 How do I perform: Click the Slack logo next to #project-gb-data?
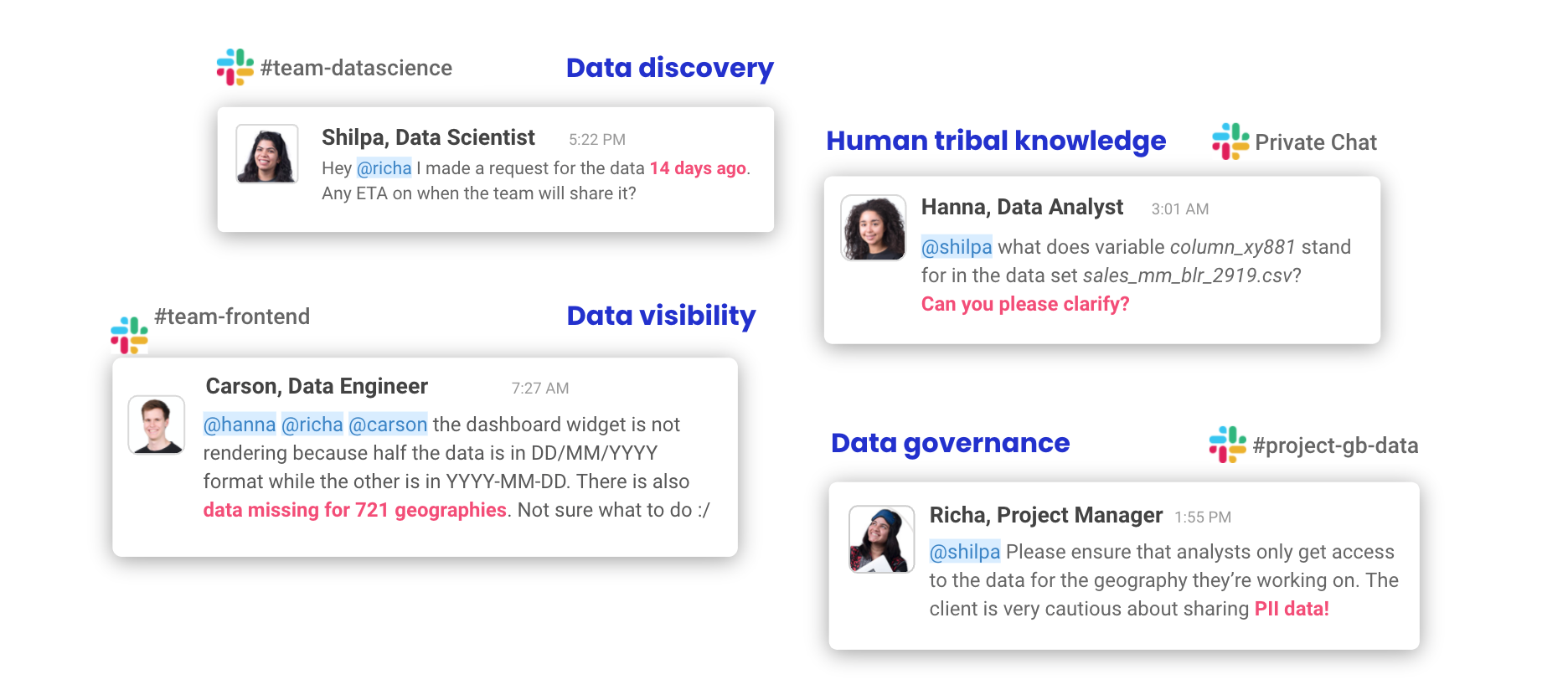[1227, 445]
